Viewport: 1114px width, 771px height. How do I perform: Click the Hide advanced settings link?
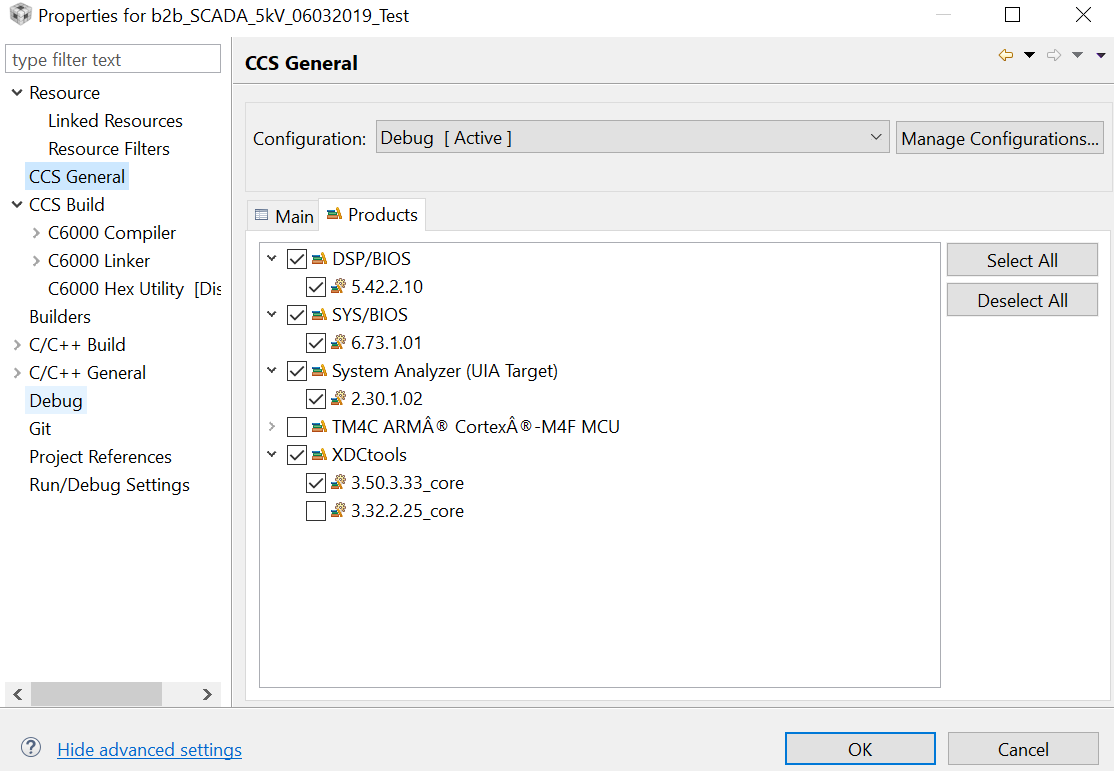(x=149, y=749)
